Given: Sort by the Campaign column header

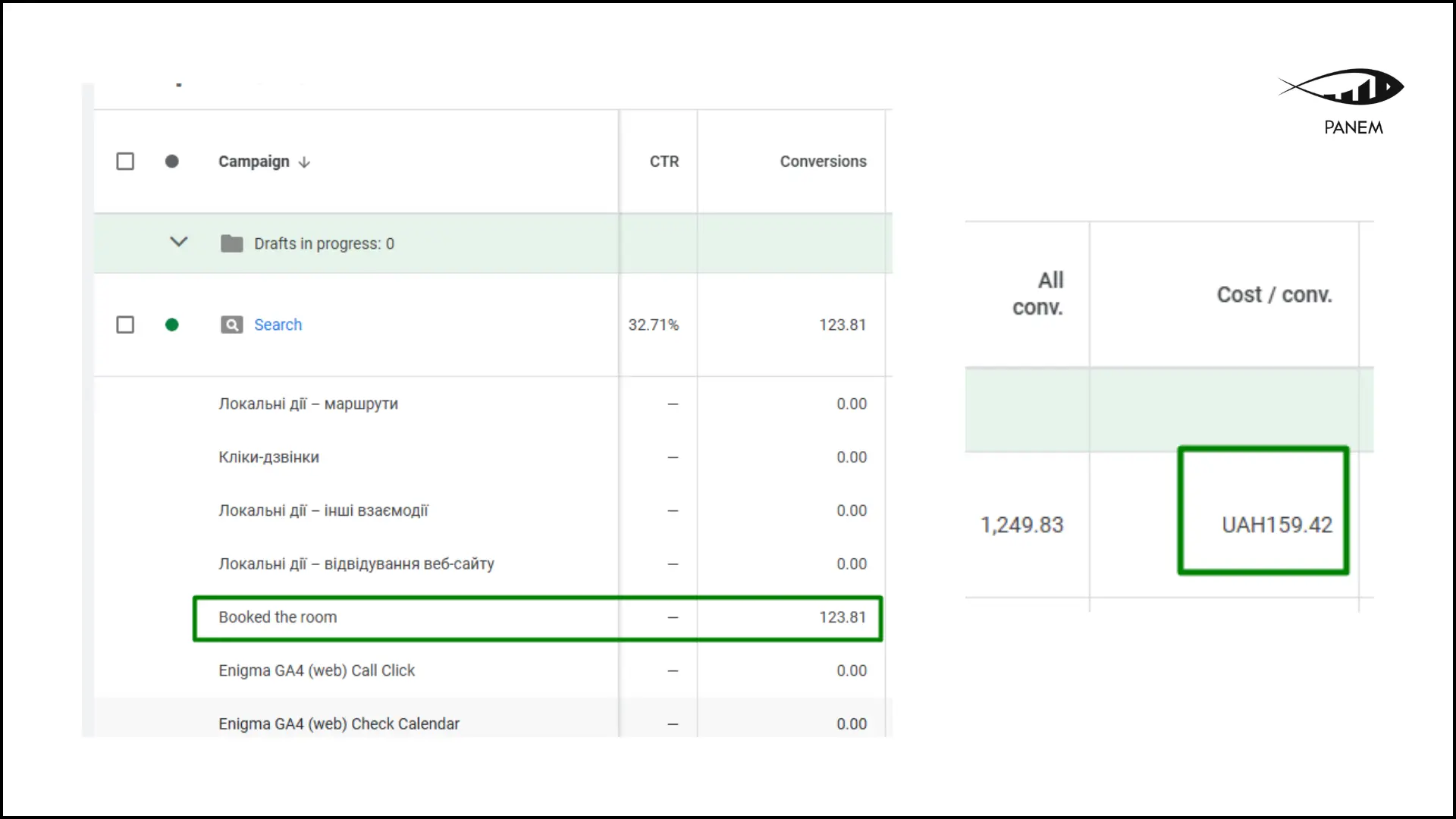Looking at the screenshot, I should pos(253,162).
